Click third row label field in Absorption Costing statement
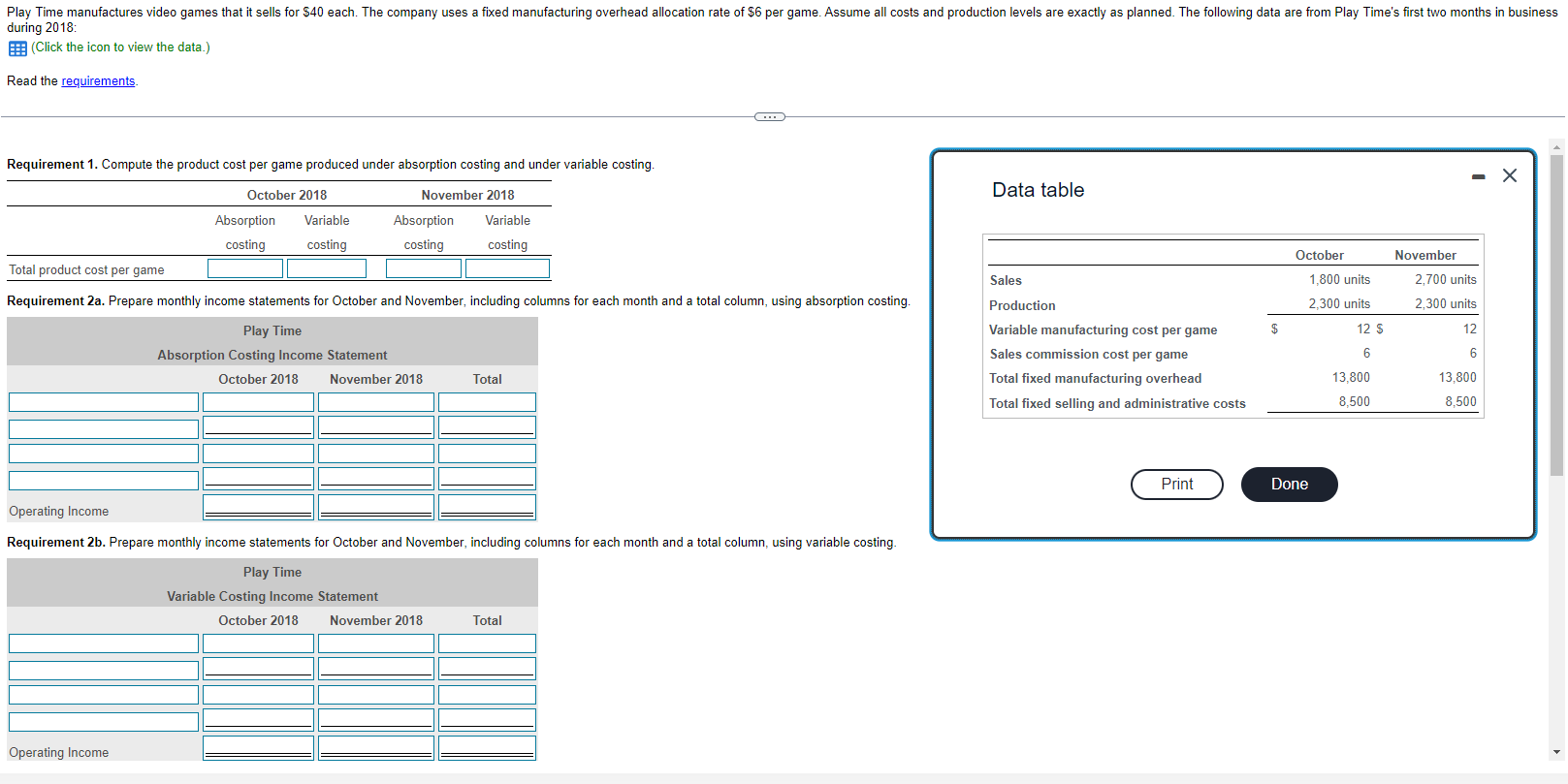Screen dimensions: 1568x784 [x=104, y=454]
